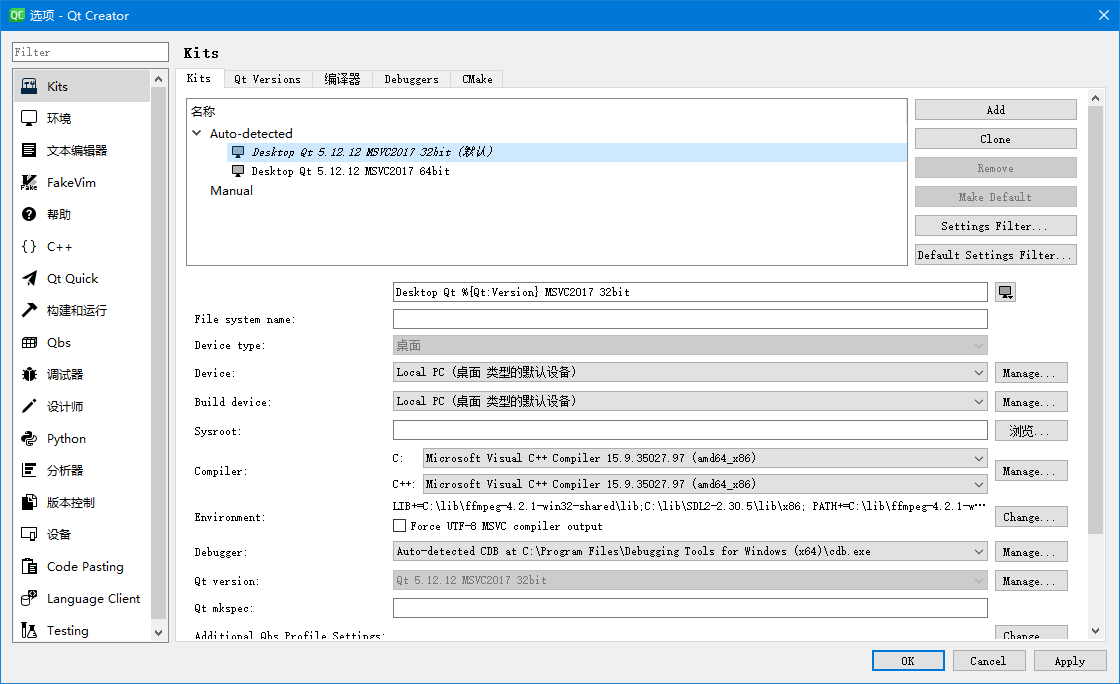Click Manage... next to Compiler
Image resolution: width=1120 pixels, height=684 pixels.
(1031, 471)
